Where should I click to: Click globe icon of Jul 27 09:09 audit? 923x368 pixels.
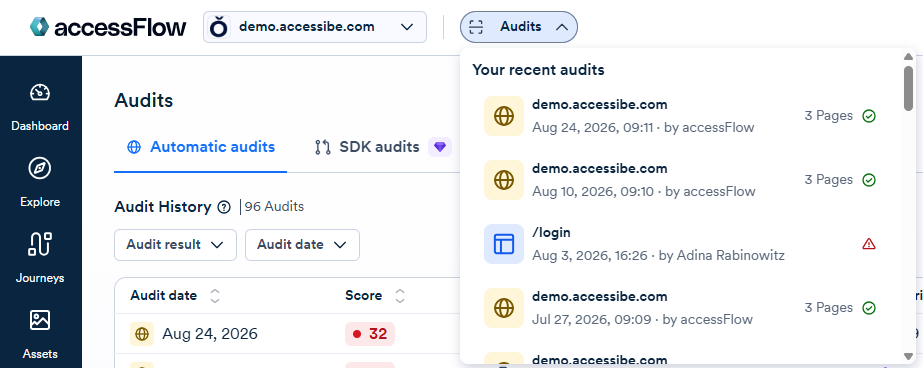pos(504,307)
